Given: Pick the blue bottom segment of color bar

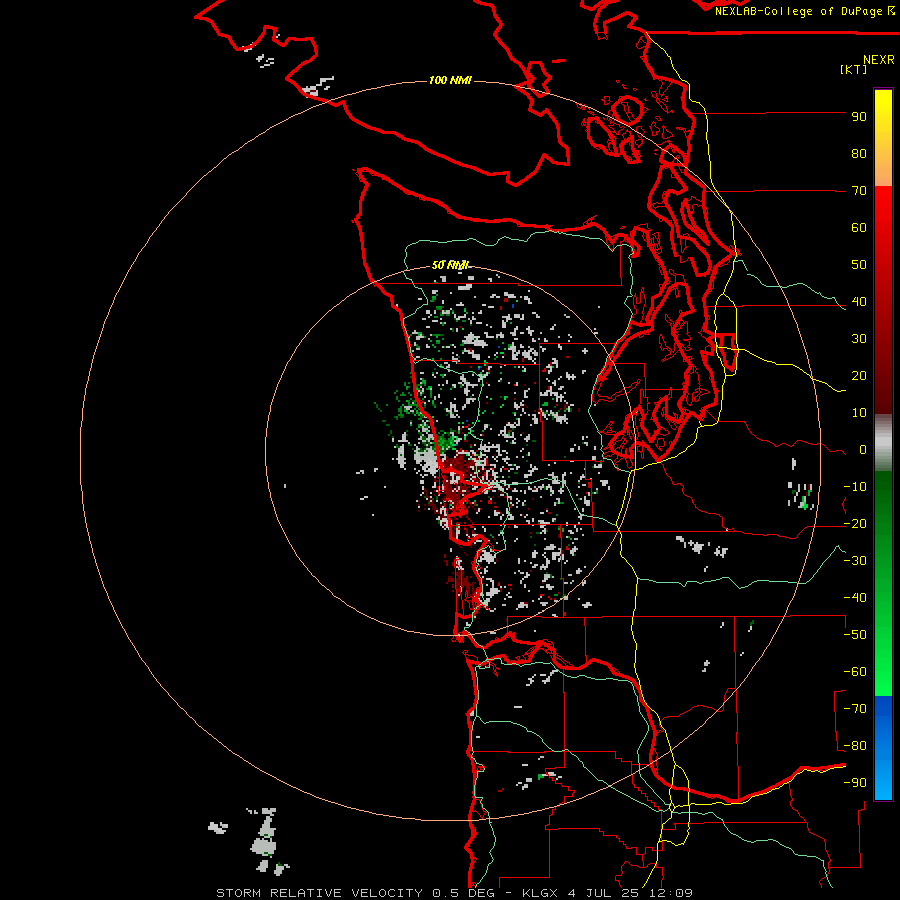Looking at the screenshot, I should [x=883, y=747].
